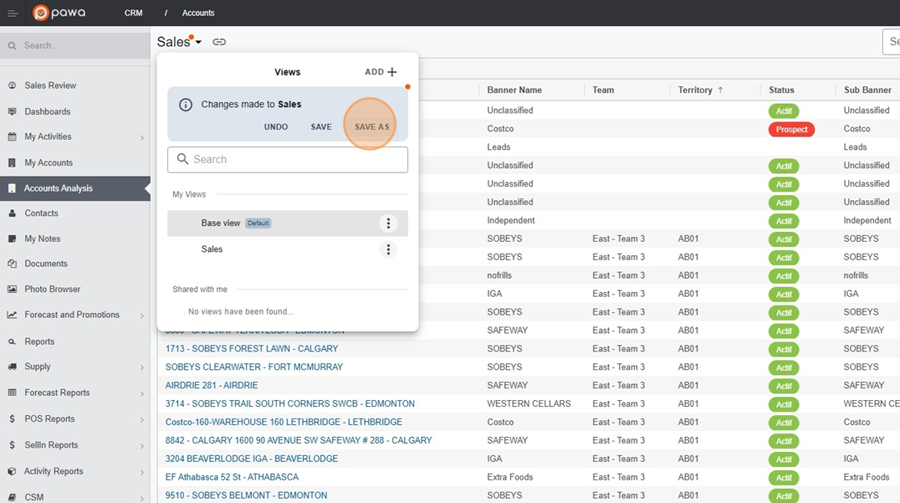This screenshot has height=503, width=900.
Task: Open 3204 BEAVERLODGE IGA - BEAVERLODGE link
Action: [x=251, y=459]
